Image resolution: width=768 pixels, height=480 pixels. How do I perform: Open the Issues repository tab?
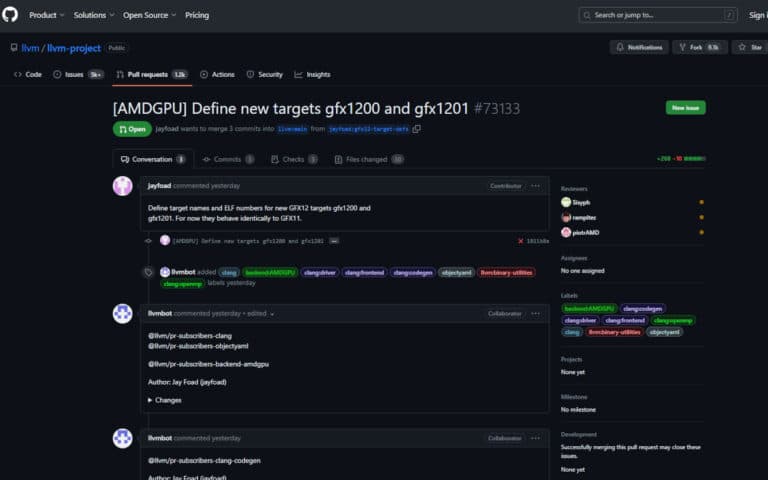[x=78, y=74]
